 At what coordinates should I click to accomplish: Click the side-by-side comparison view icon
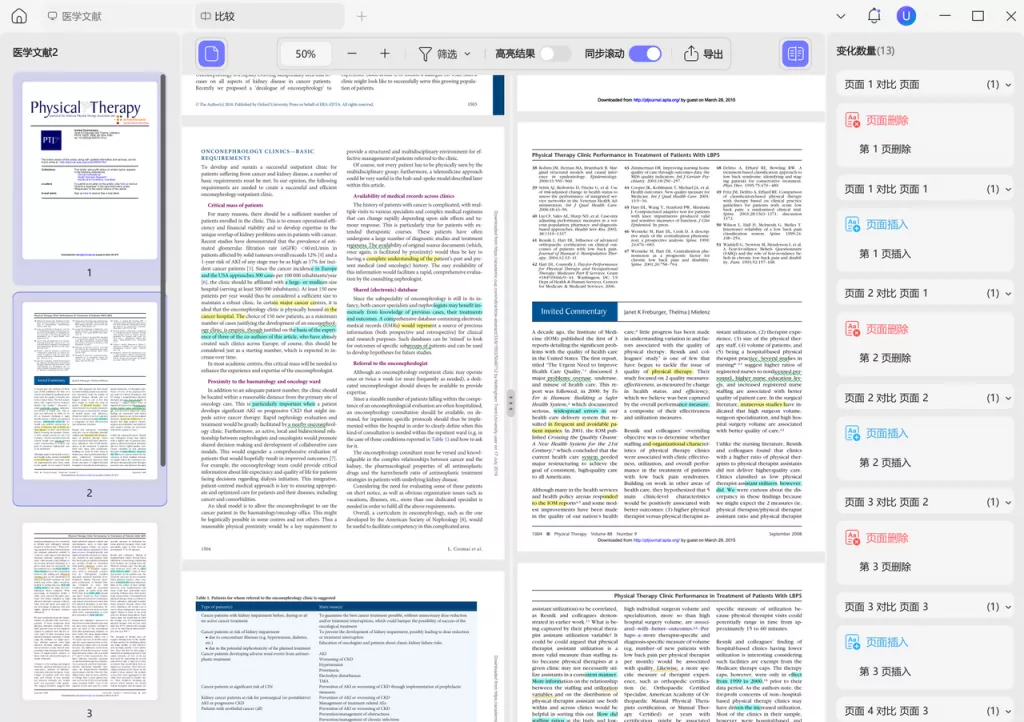(x=795, y=54)
